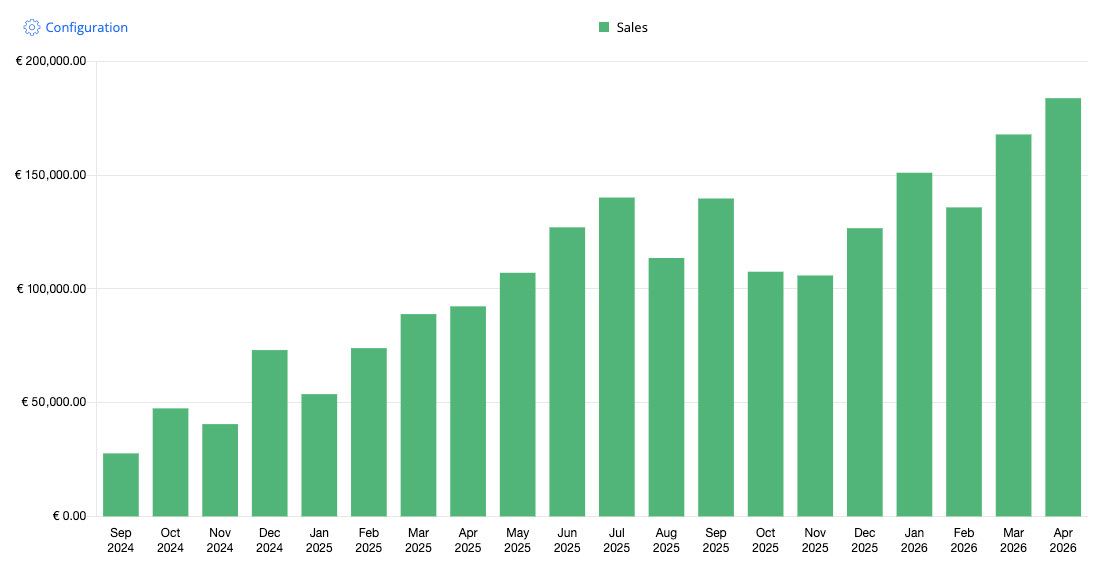Viewport: 1104px width, 569px height.
Task: Select the Mar 2025 sales bar
Action: [418, 415]
